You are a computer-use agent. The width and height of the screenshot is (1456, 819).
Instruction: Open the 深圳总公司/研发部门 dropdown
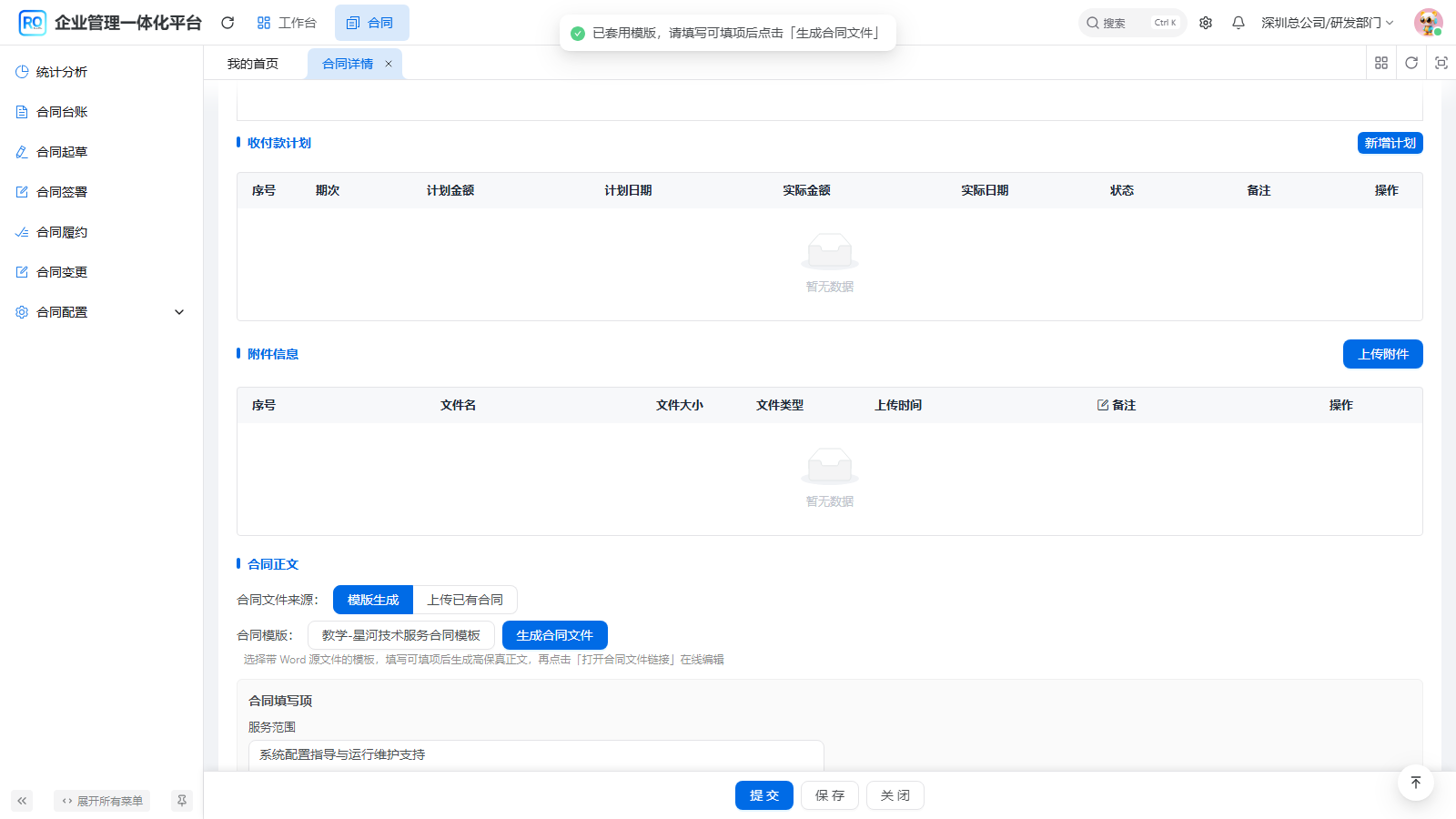(x=1327, y=23)
